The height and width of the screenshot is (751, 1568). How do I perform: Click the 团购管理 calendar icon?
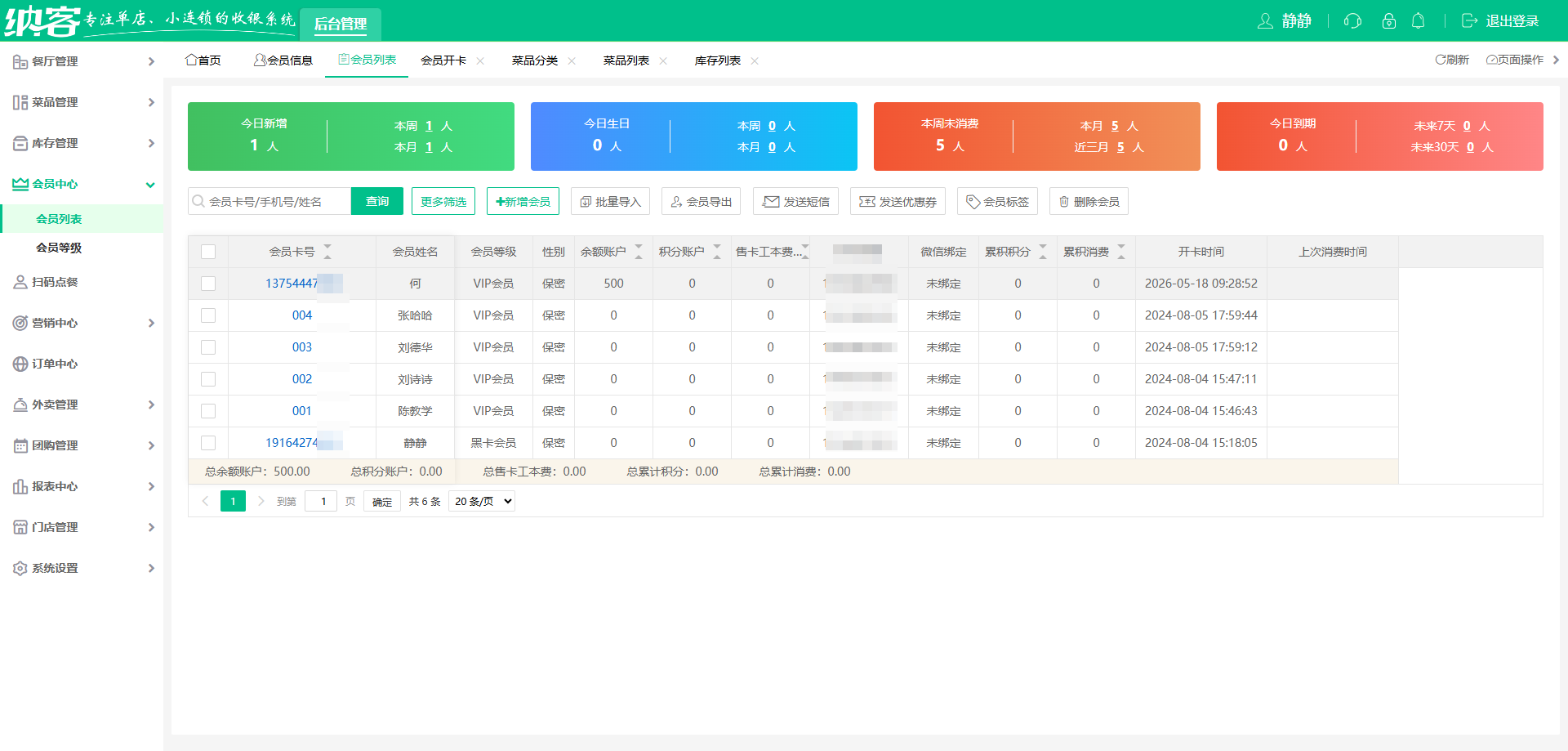pos(20,445)
